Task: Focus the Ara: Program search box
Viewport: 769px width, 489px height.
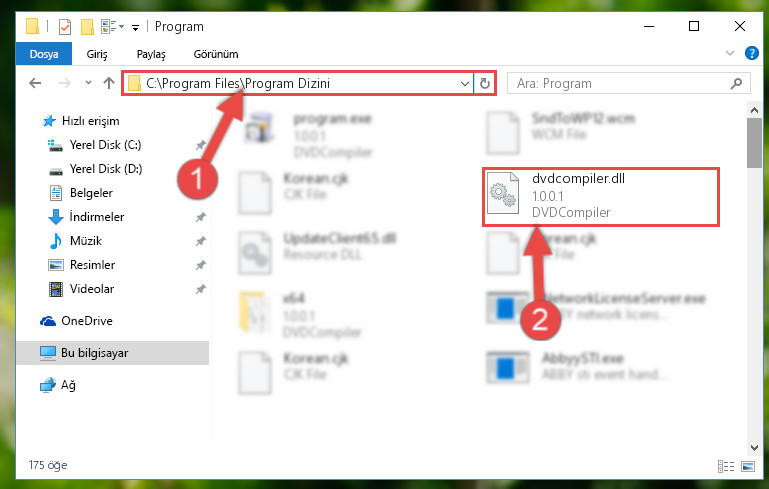Action: click(619, 83)
